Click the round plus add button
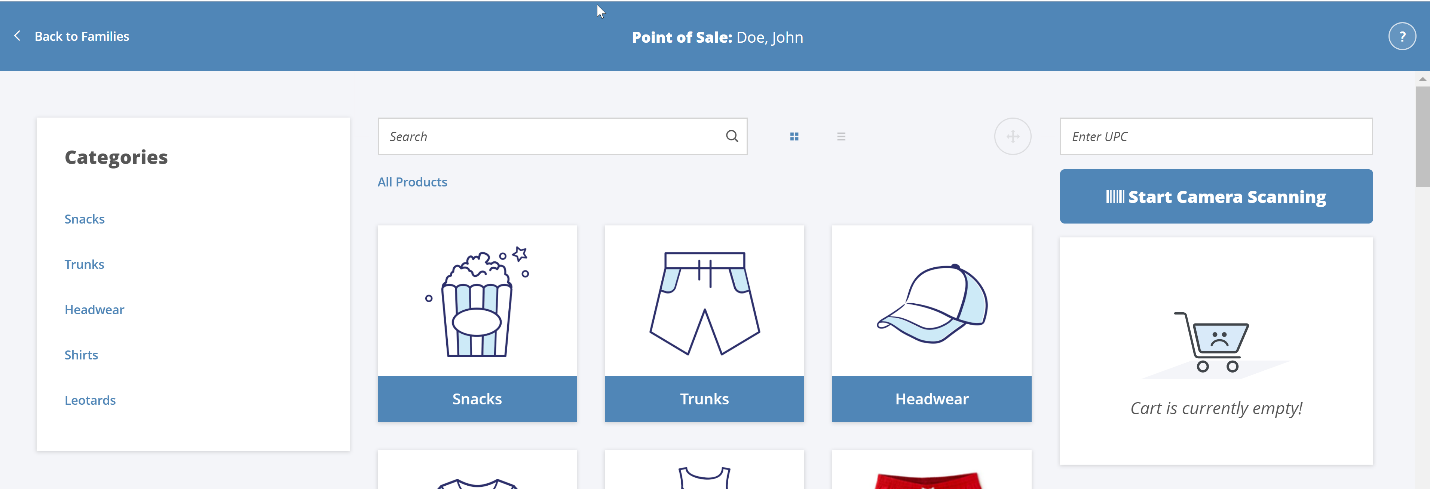This screenshot has height=489, width=1430. pos(1012,136)
